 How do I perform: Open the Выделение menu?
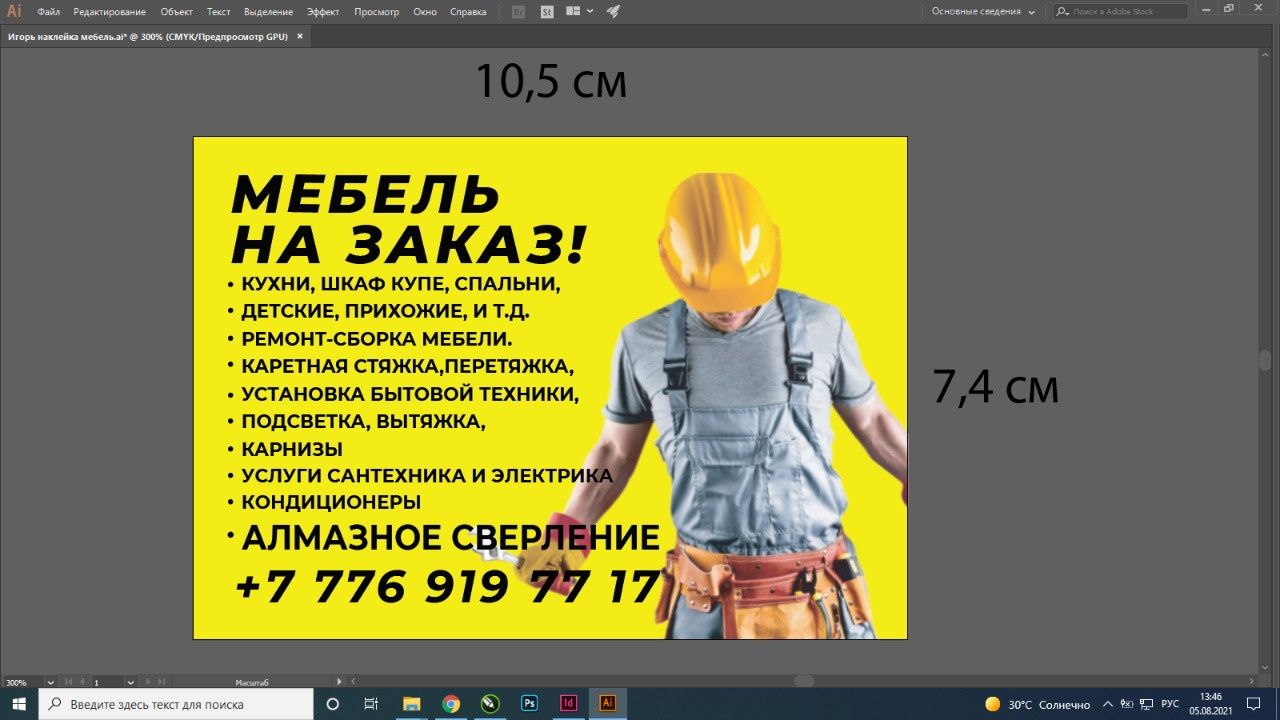[x=268, y=12]
